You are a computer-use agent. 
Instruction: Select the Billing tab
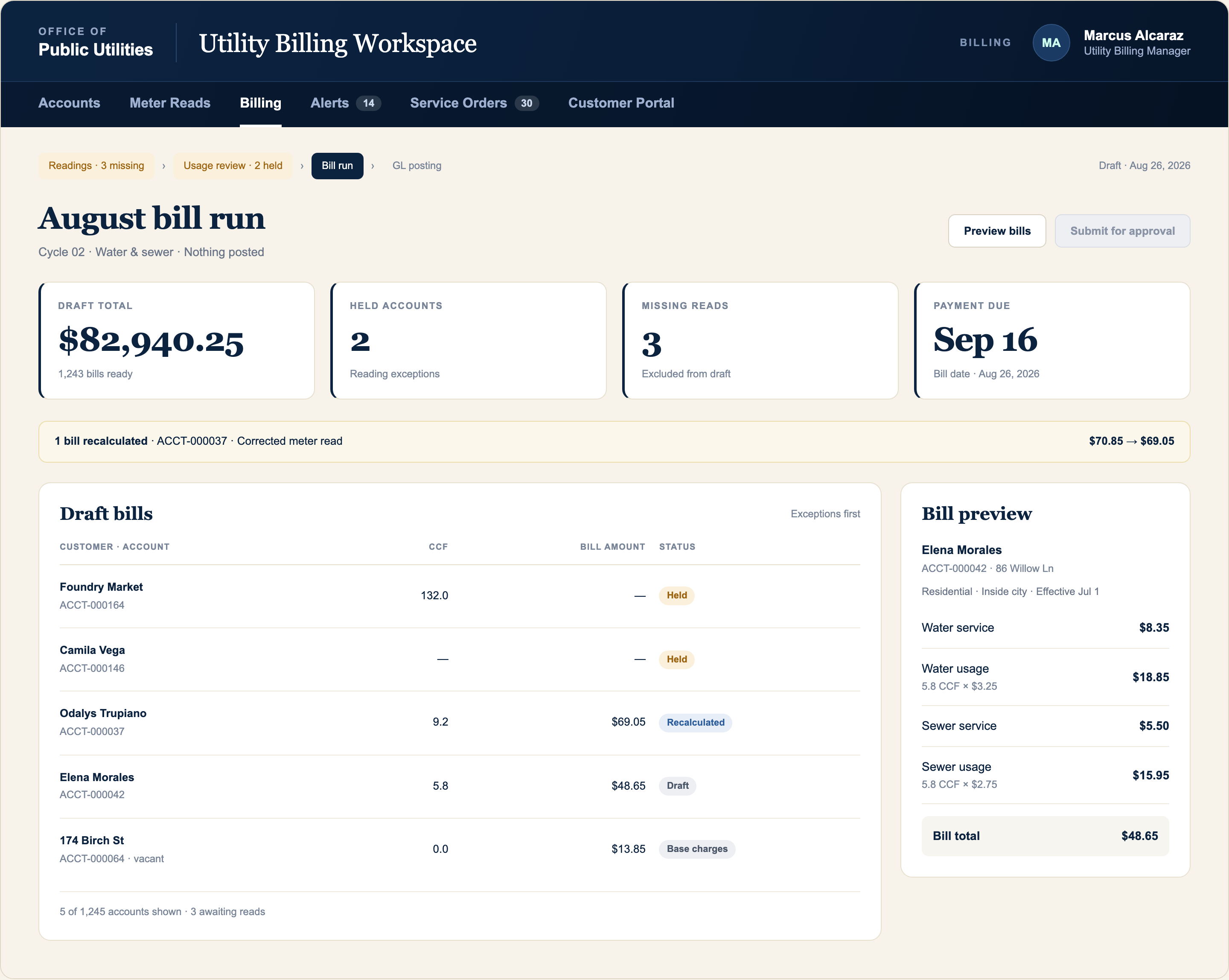click(x=260, y=103)
